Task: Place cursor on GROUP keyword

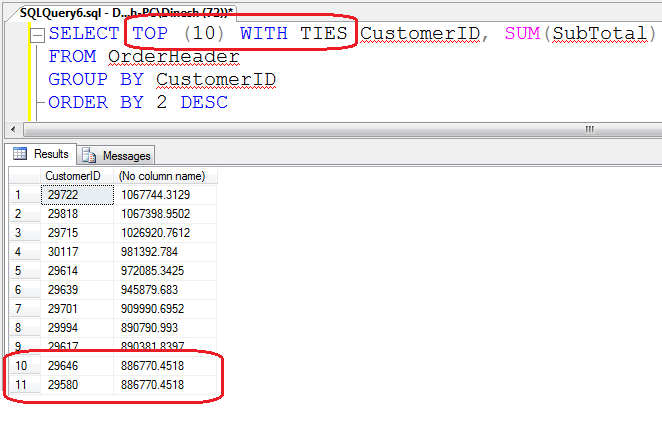Action: coord(78,80)
